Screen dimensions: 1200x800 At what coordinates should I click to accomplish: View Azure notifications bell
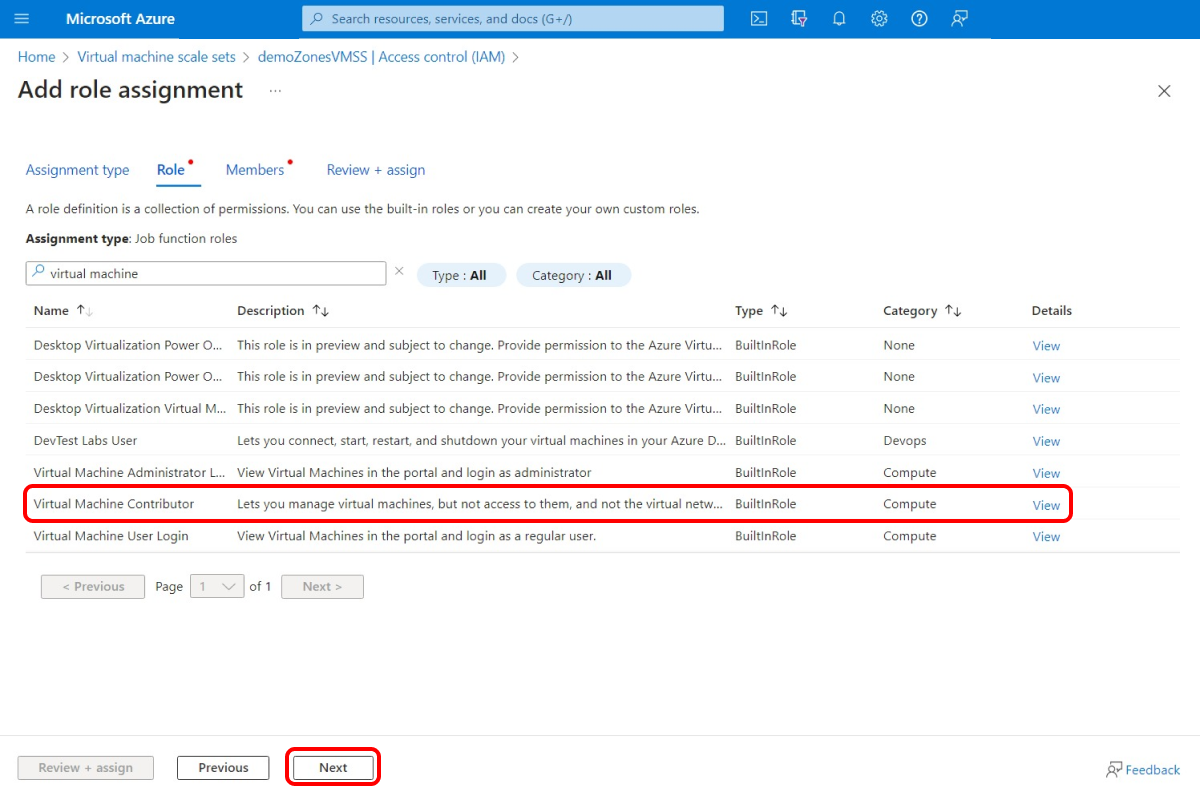[x=839, y=18]
